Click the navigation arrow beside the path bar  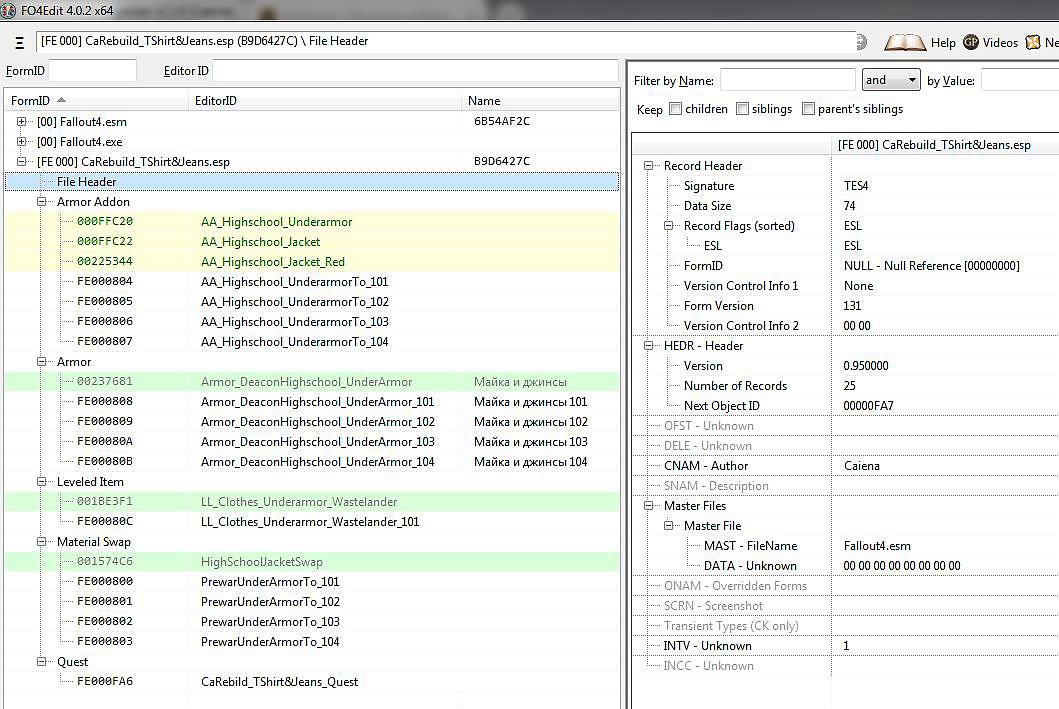click(x=861, y=42)
